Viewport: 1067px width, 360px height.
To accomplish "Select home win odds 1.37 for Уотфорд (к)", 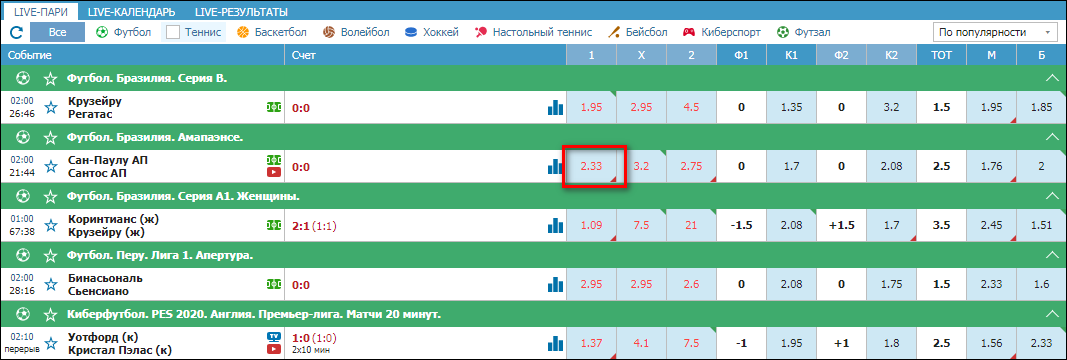I will tap(592, 343).
